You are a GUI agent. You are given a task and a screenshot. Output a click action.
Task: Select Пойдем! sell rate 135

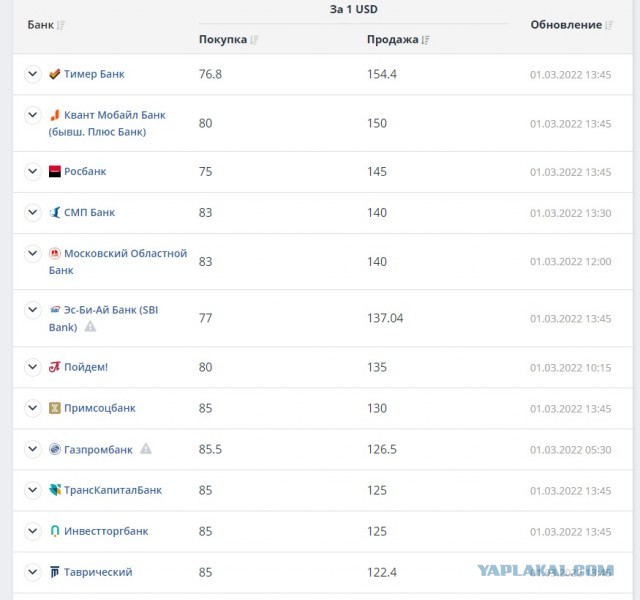[x=377, y=367]
